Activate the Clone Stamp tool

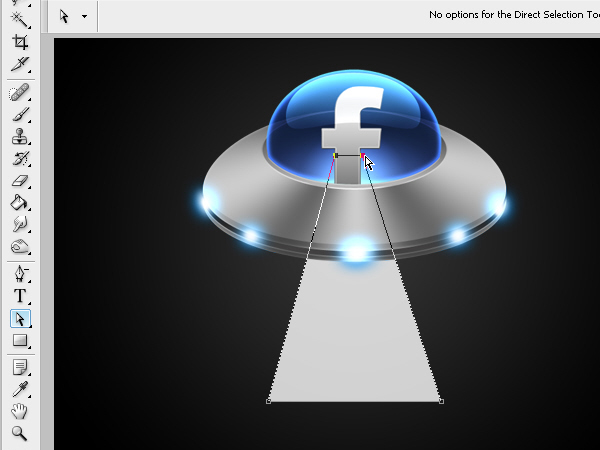pos(20,136)
